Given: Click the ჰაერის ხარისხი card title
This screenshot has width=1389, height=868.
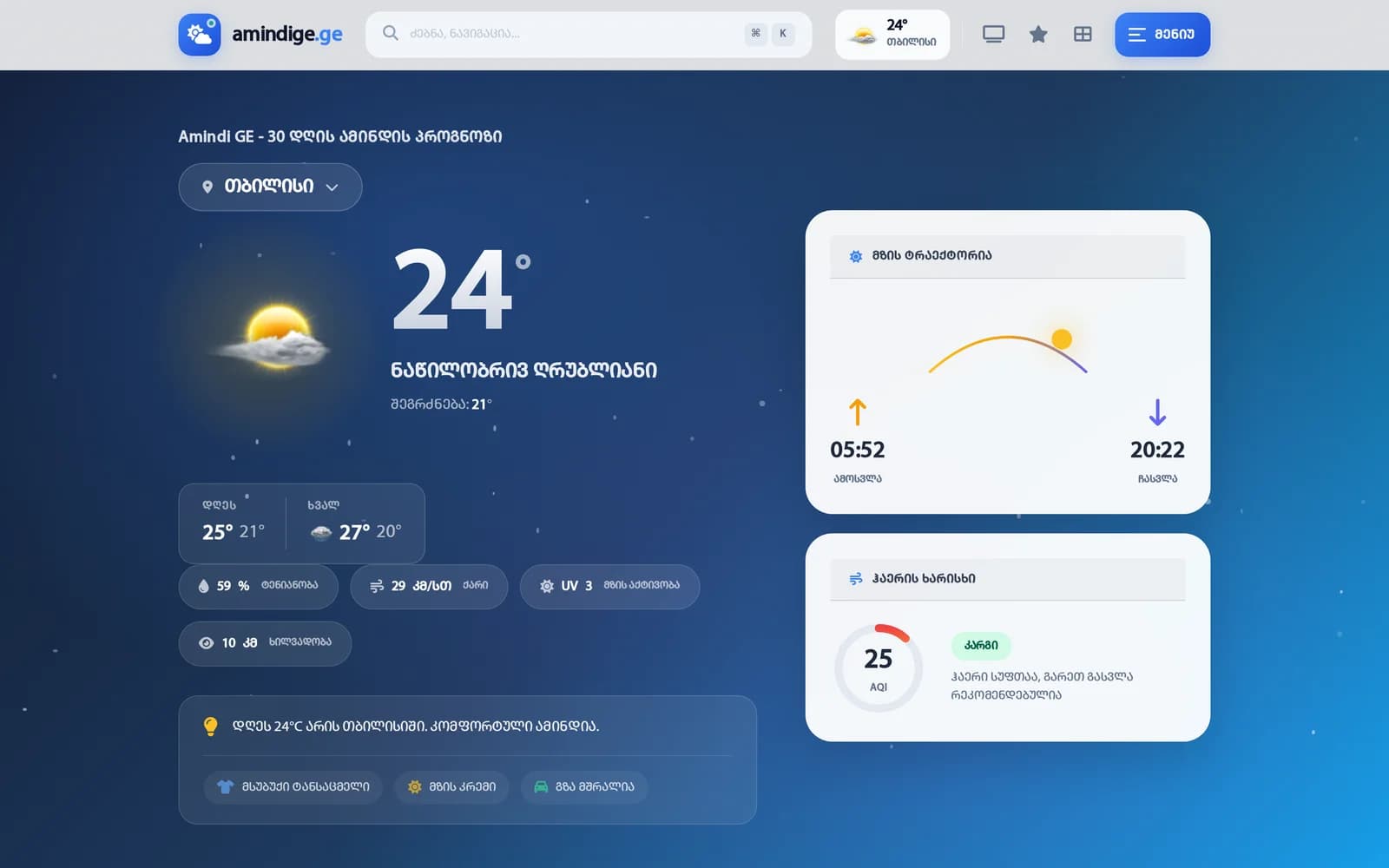Looking at the screenshot, I should coord(924,579).
